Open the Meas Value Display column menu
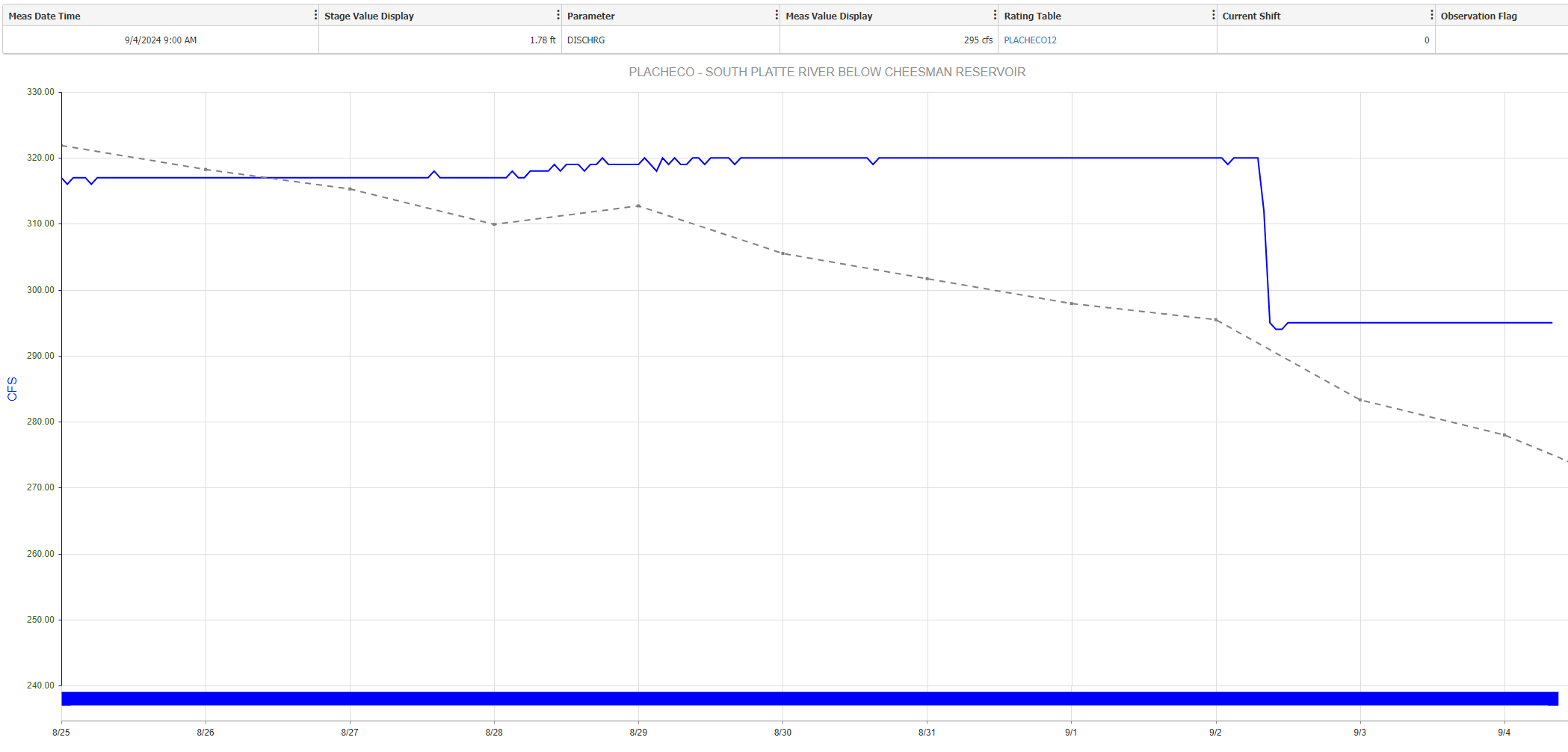Image resolution: width=1568 pixels, height=752 pixels. [x=995, y=15]
